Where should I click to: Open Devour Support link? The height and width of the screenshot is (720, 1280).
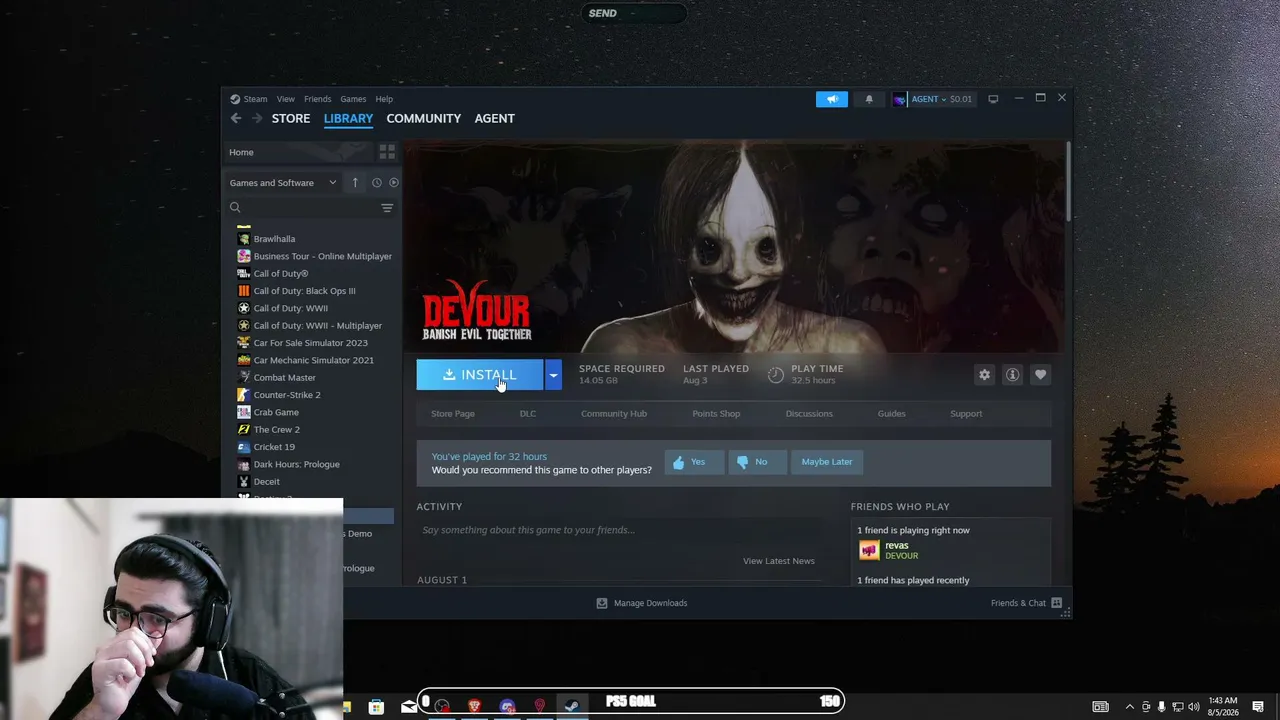(x=966, y=414)
